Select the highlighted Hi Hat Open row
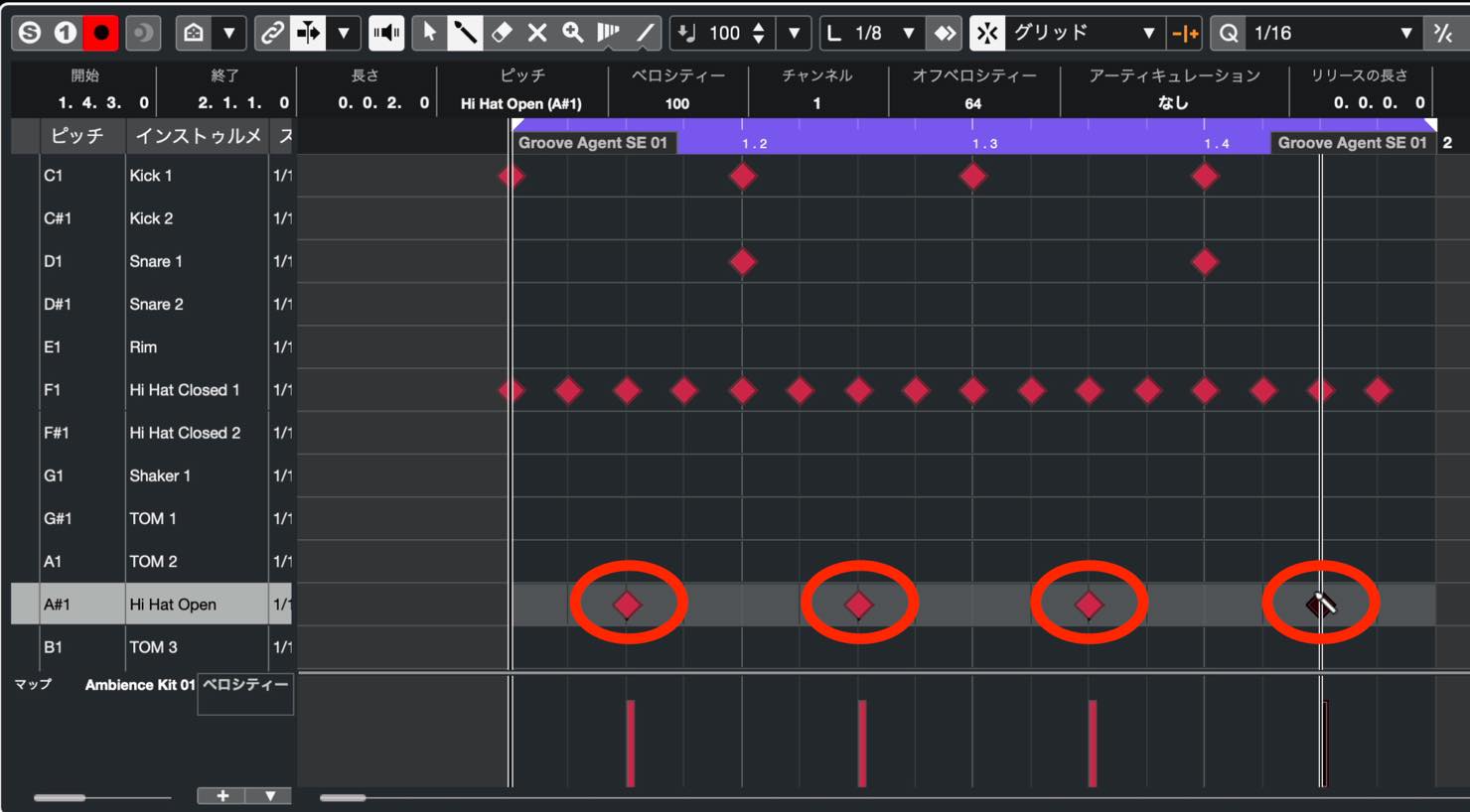The width and height of the screenshot is (1470, 812). (x=151, y=604)
